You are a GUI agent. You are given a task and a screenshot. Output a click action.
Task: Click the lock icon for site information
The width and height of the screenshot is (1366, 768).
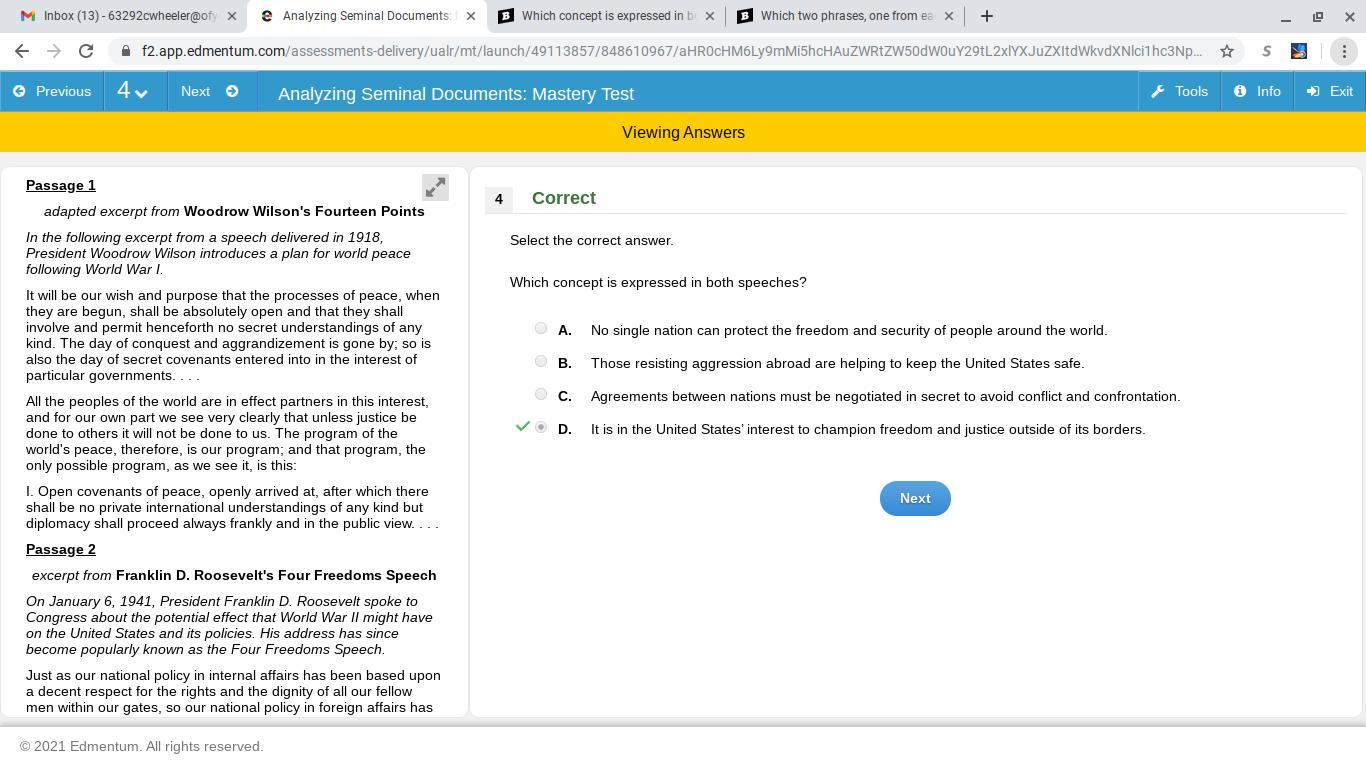click(x=125, y=51)
